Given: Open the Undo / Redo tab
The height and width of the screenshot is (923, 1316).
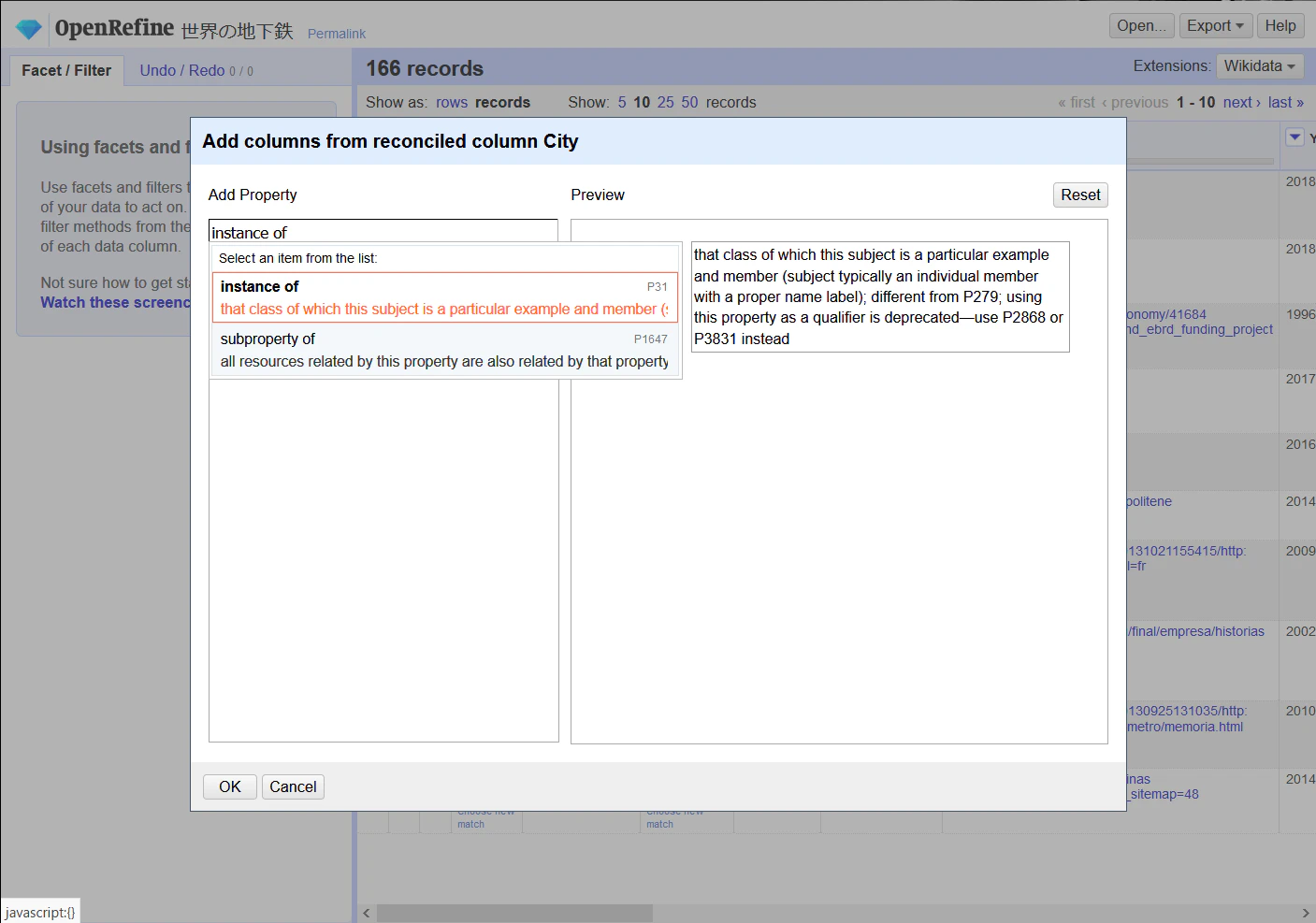Looking at the screenshot, I should click(x=196, y=70).
